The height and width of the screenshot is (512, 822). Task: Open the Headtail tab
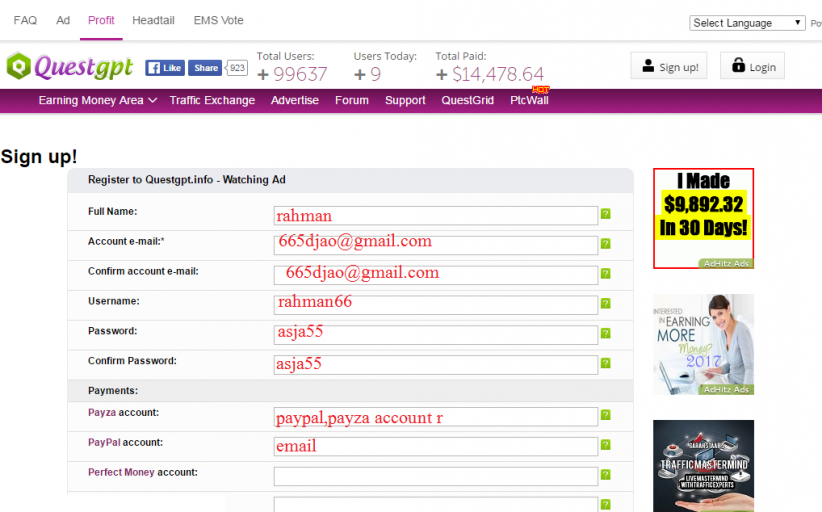pos(152,20)
